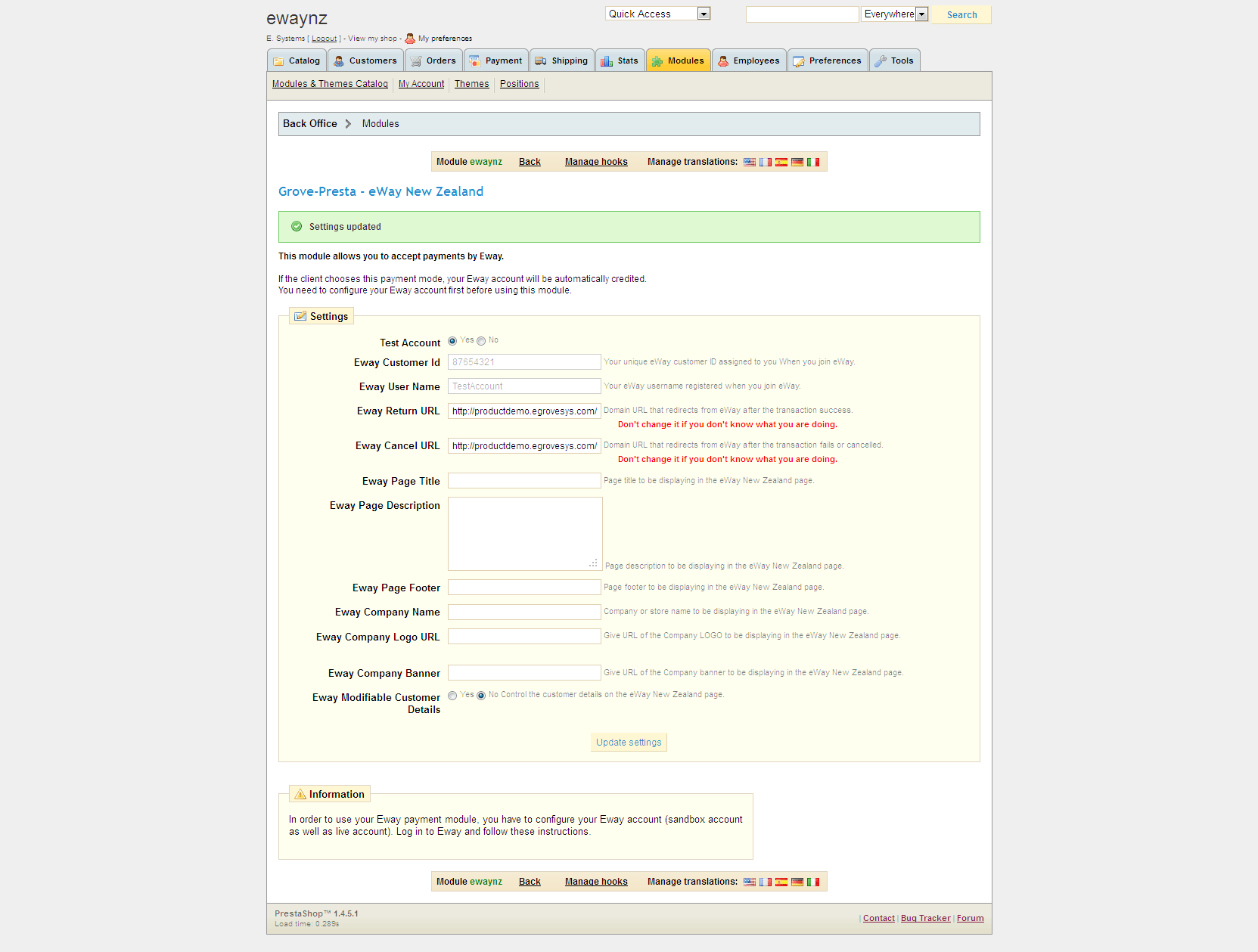This screenshot has height=952, width=1258.
Task: Open the Shipping tab
Action: pyautogui.click(x=562, y=60)
